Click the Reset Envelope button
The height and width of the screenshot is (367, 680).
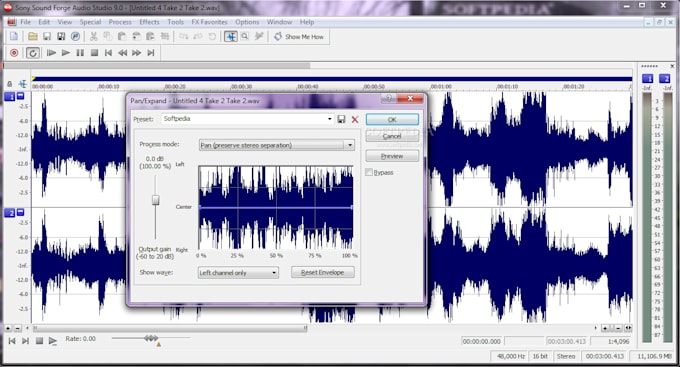tap(323, 272)
